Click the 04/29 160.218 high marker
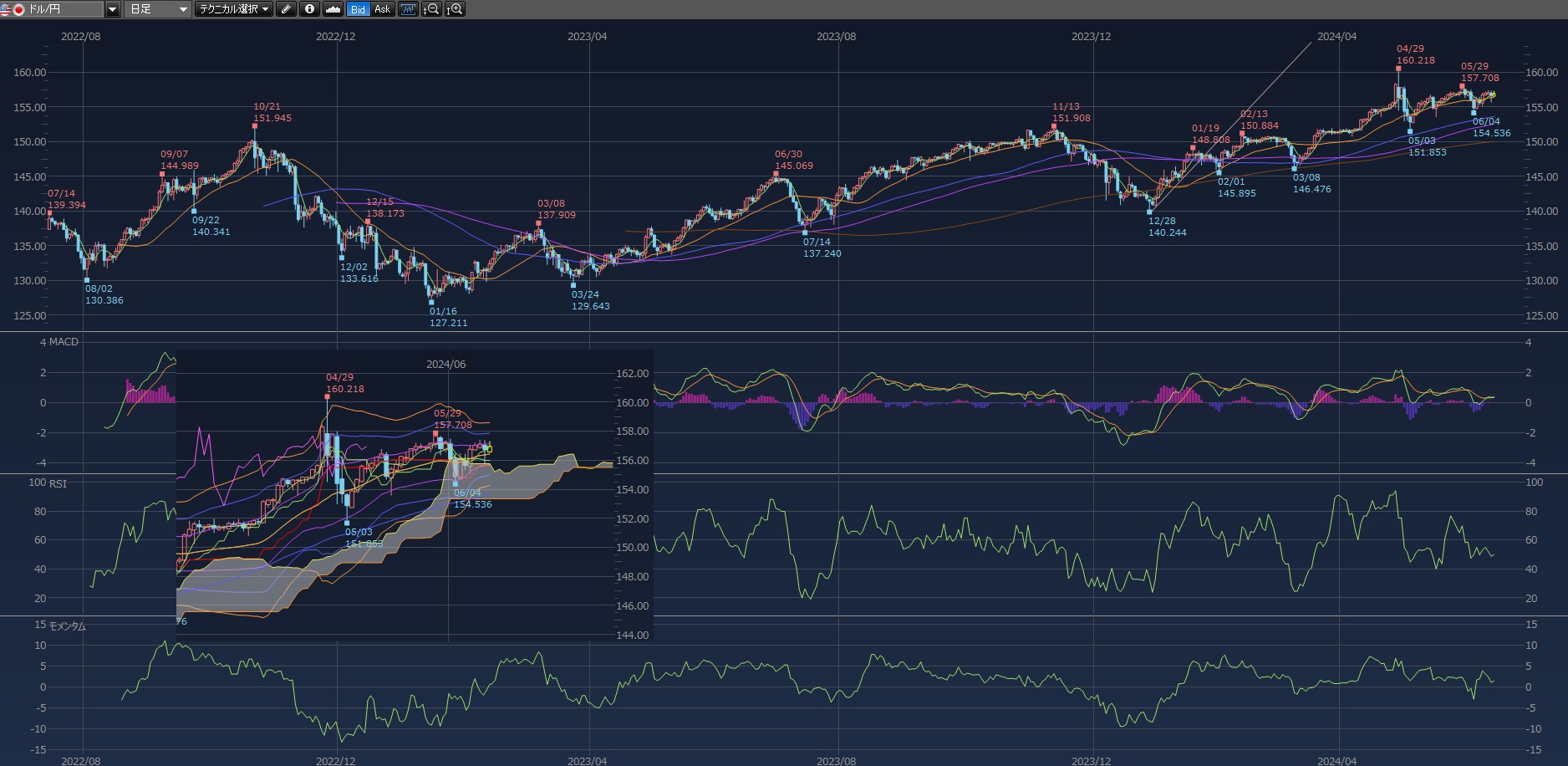This screenshot has height=766, width=1568. tap(1398, 69)
